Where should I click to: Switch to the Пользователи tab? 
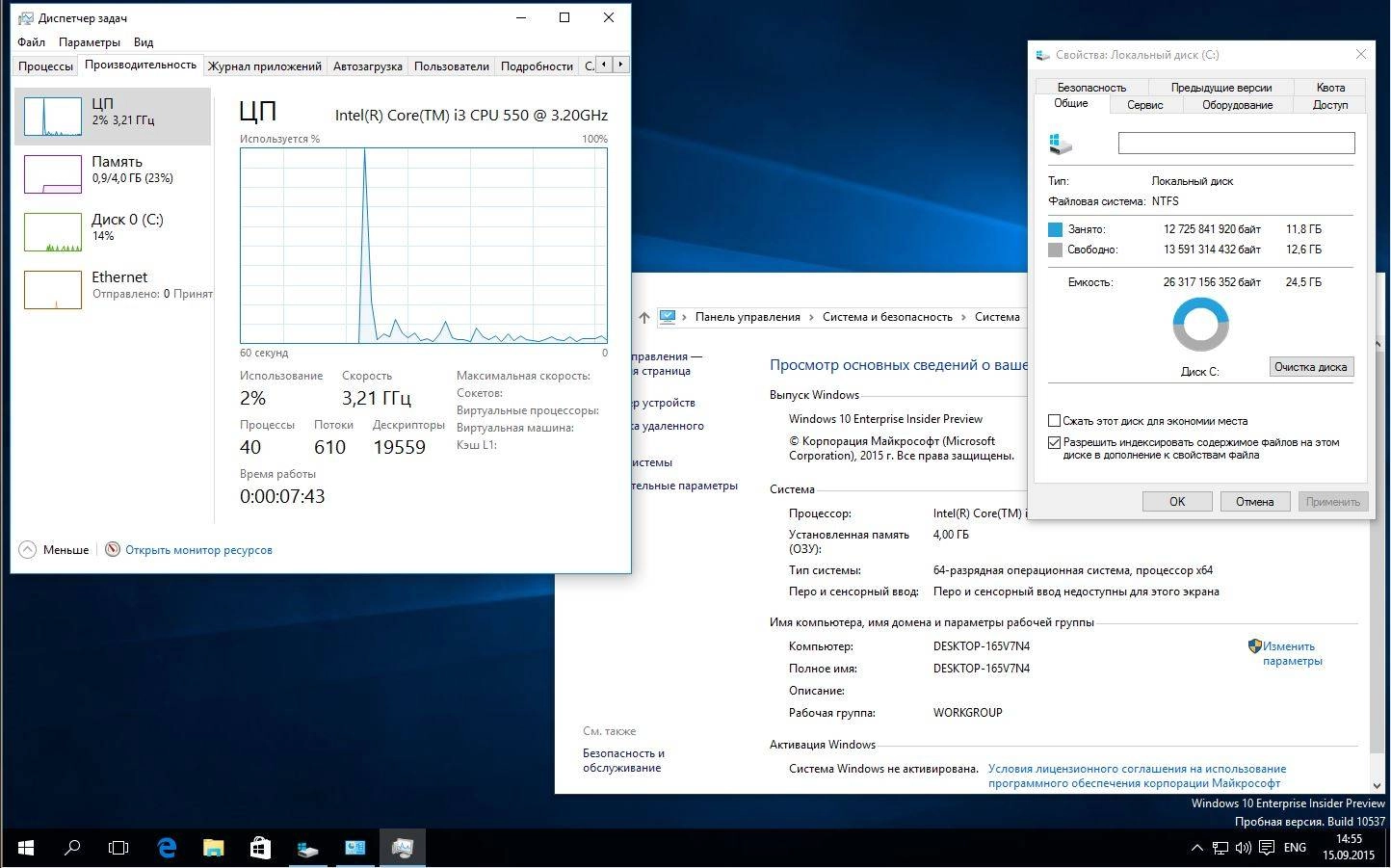(451, 66)
